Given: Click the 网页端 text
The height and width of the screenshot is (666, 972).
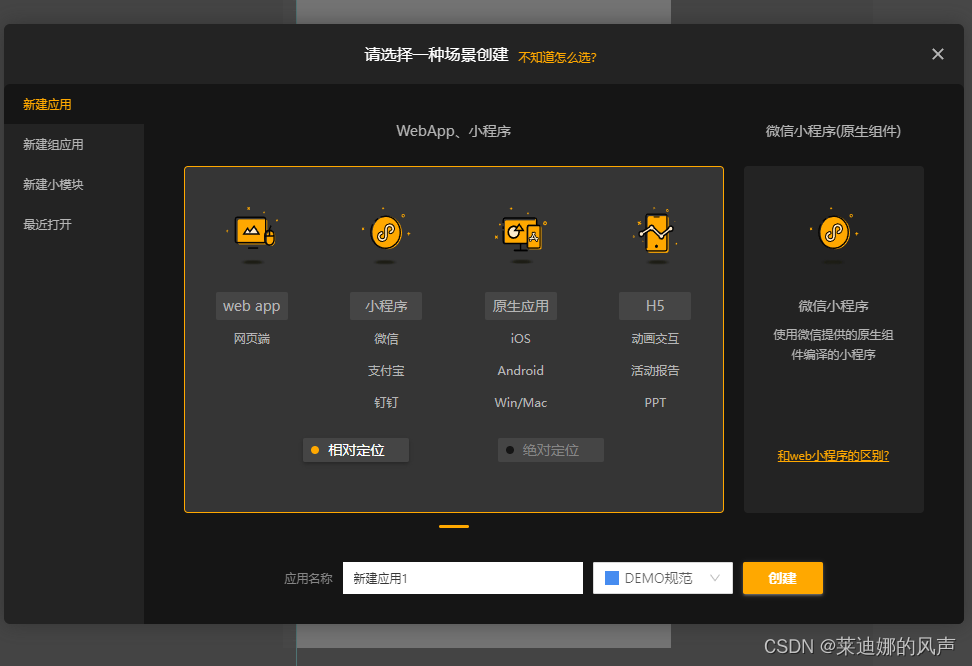Looking at the screenshot, I should tap(252, 339).
